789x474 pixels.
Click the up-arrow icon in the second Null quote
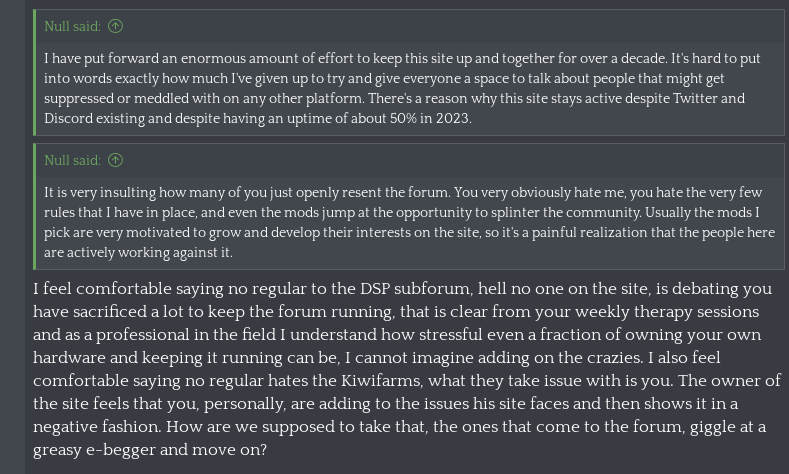click(x=115, y=160)
